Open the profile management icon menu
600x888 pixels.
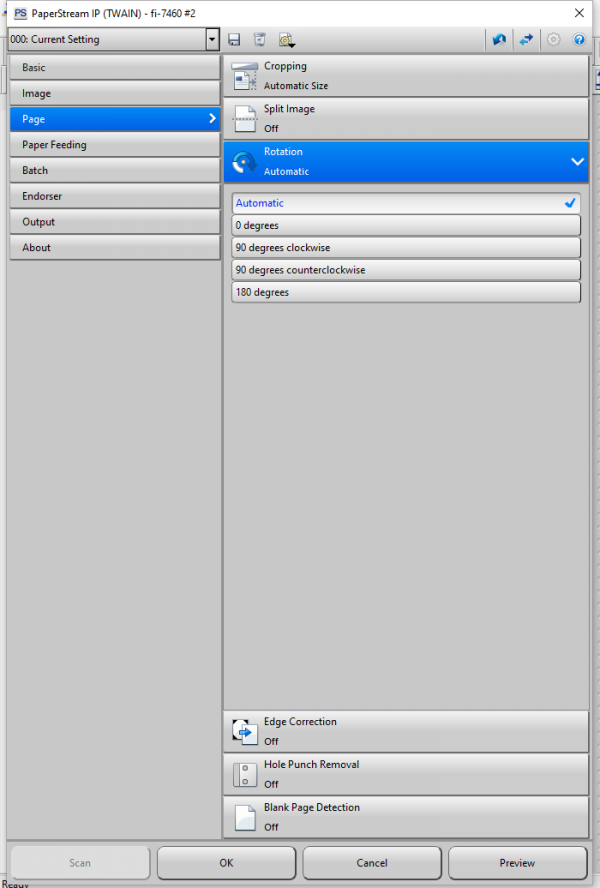click(x=287, y=40)
